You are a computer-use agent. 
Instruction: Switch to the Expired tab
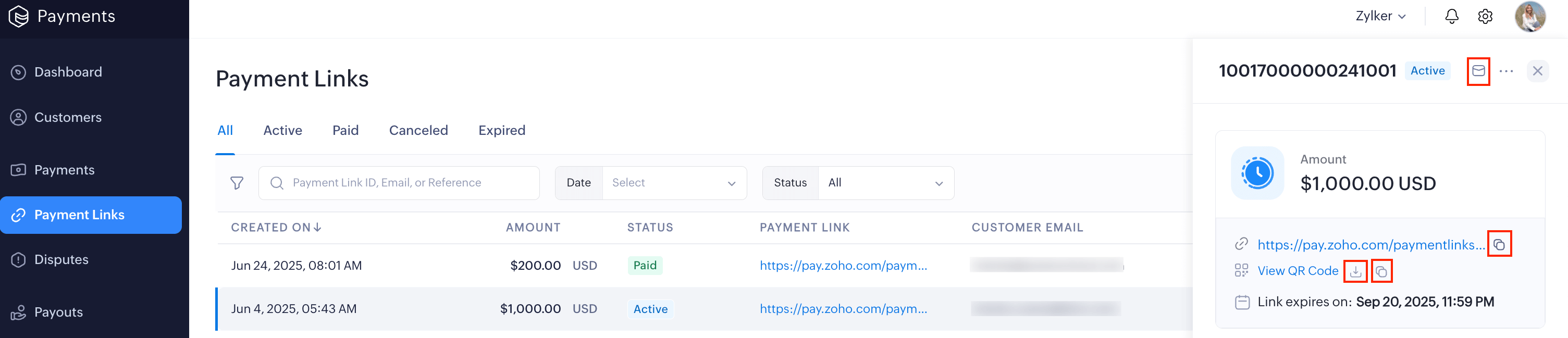click(502, 130)
